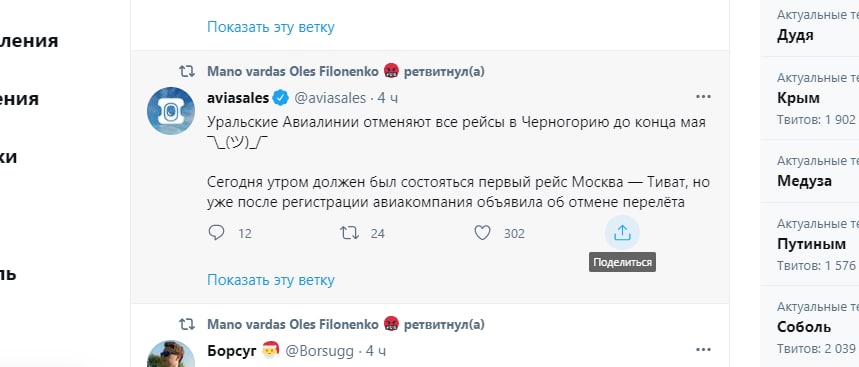859x367 pixels.
Task: Open the trending topic Путиным
Action: click(810, 244)
